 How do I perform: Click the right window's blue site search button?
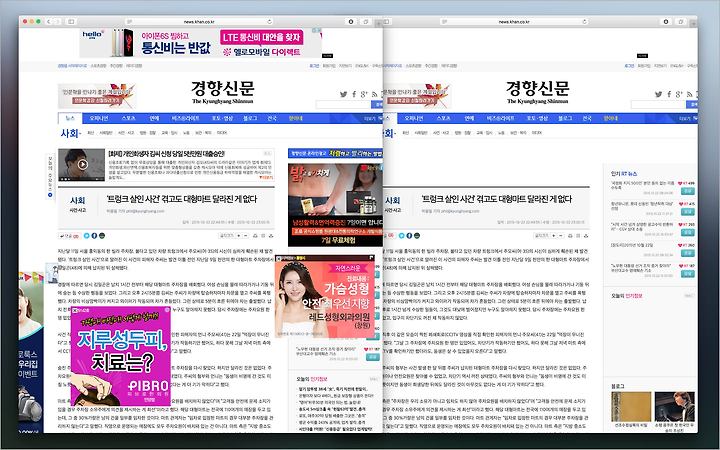(x=692, y=105)
